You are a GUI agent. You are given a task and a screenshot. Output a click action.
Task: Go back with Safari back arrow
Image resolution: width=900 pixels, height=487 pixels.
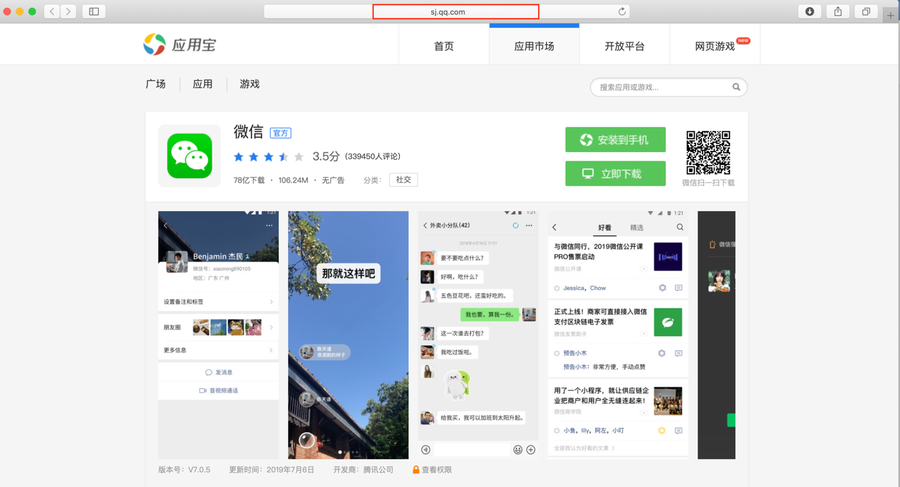pyautogui.click(x=52, y=11)
